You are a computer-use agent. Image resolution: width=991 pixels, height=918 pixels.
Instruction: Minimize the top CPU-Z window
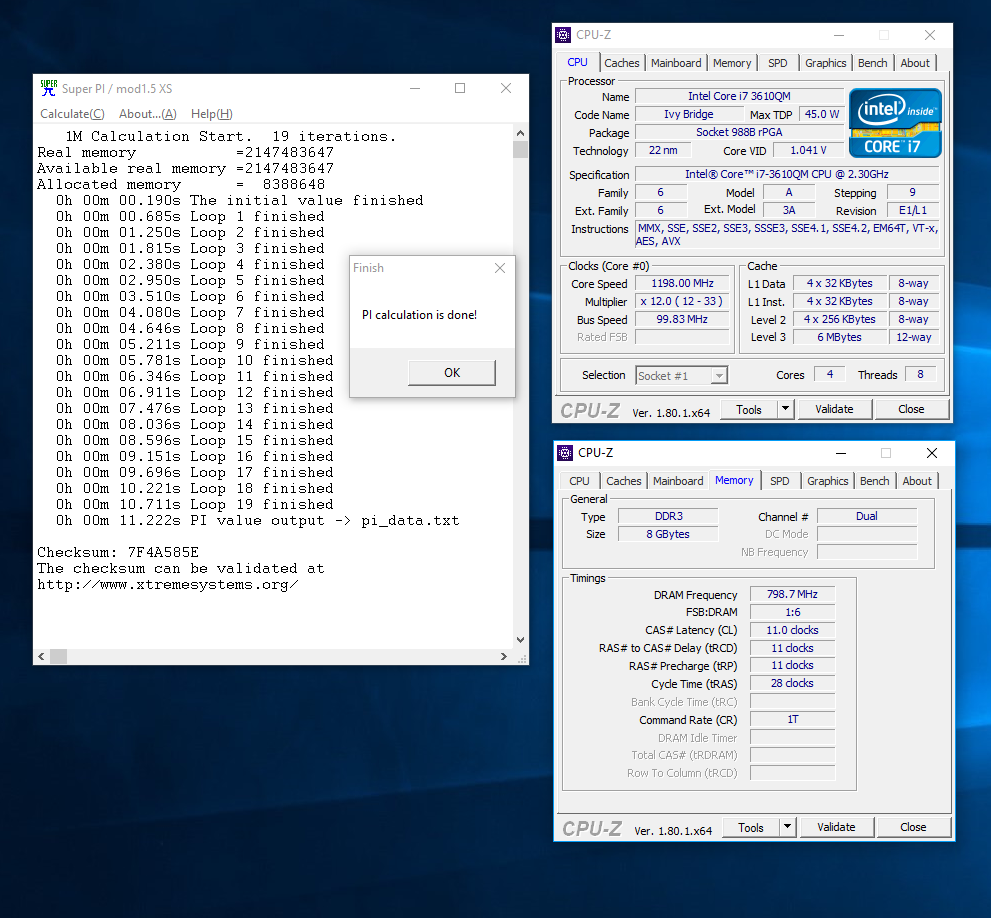(x=839, y=35)
